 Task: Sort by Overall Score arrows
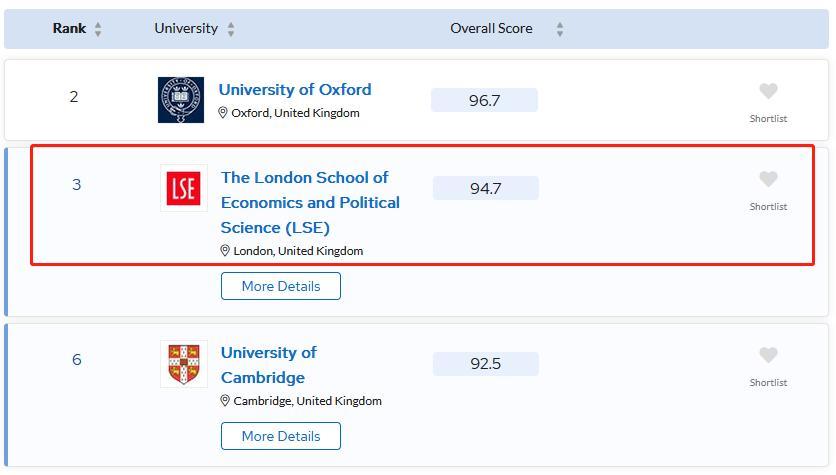pos(560,30)
